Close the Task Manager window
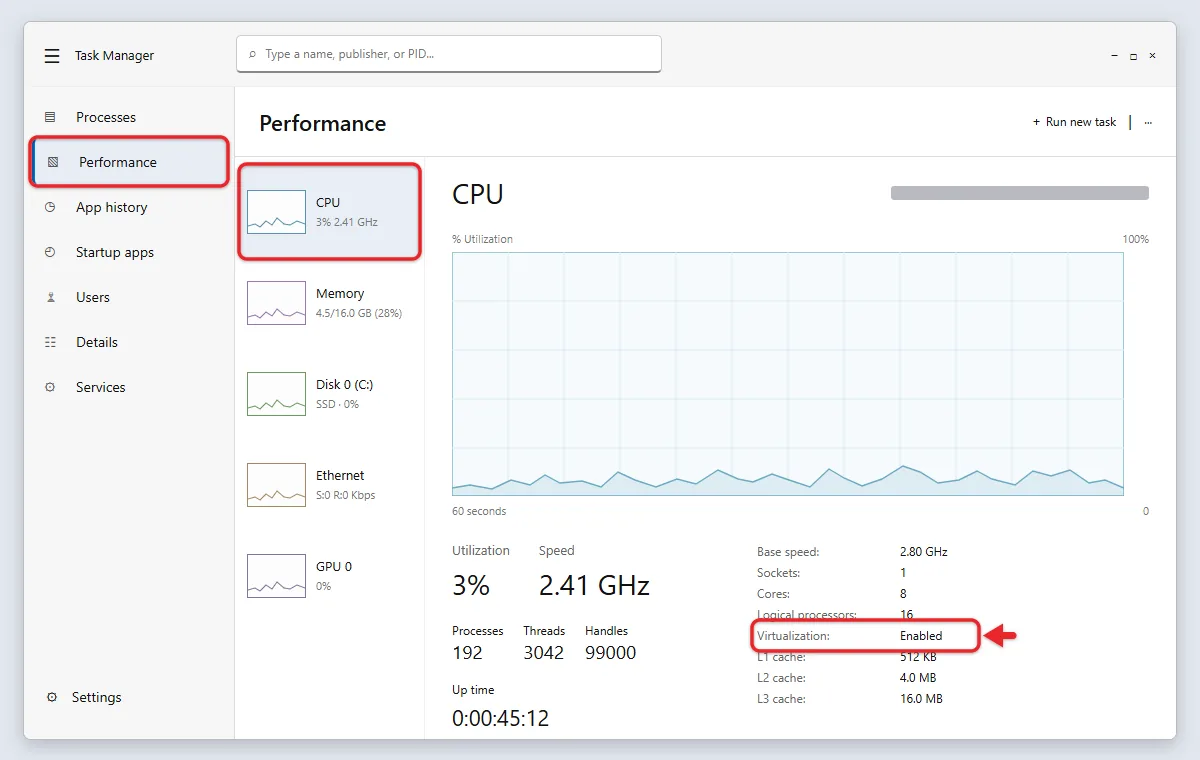 pos(1153,56)
